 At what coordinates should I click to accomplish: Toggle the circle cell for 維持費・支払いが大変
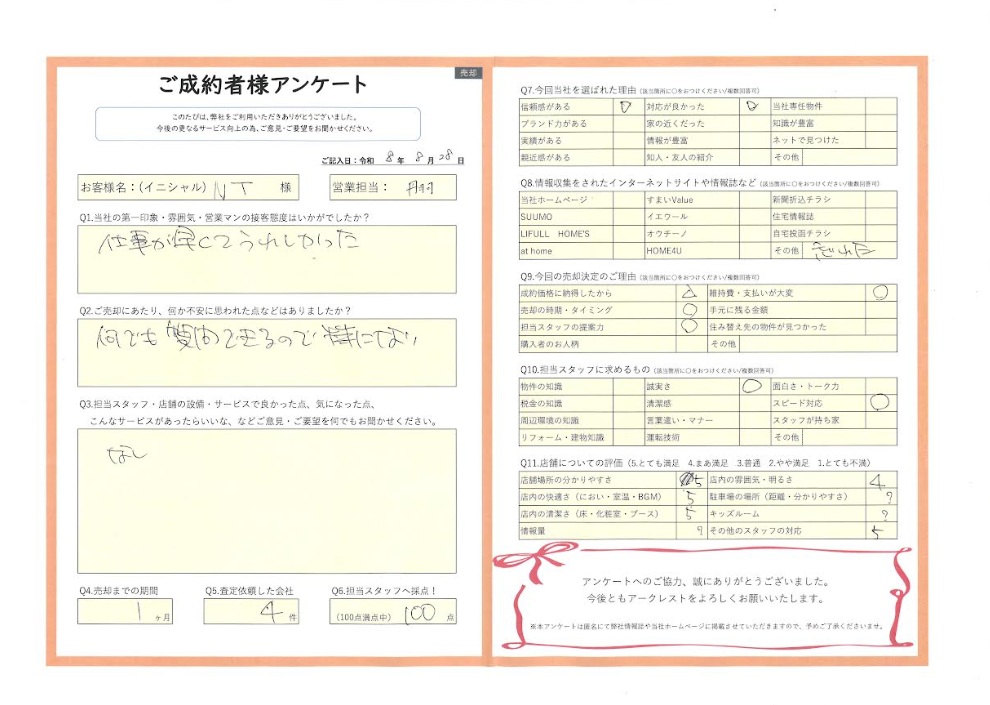point(881,293)
